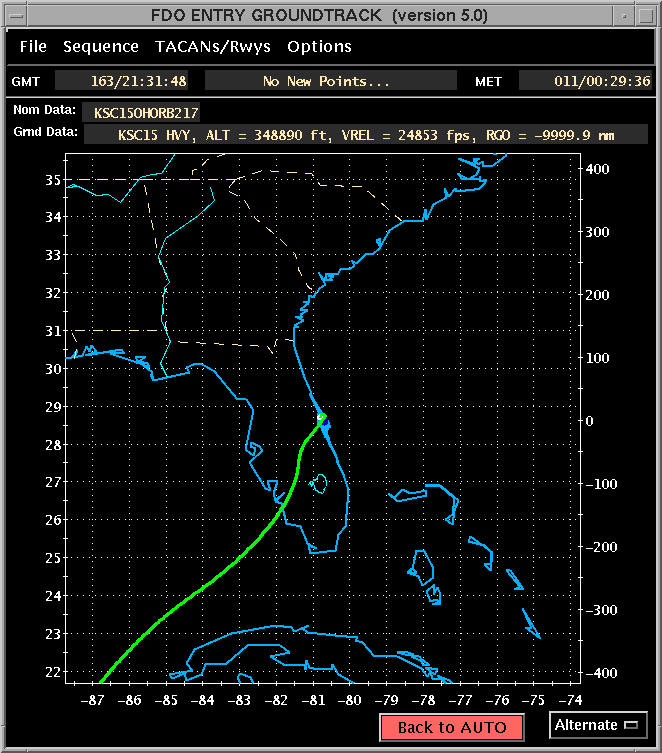Open the File menu
The height and width of the screenshot is (753, 662).
(x=33, y=47)
